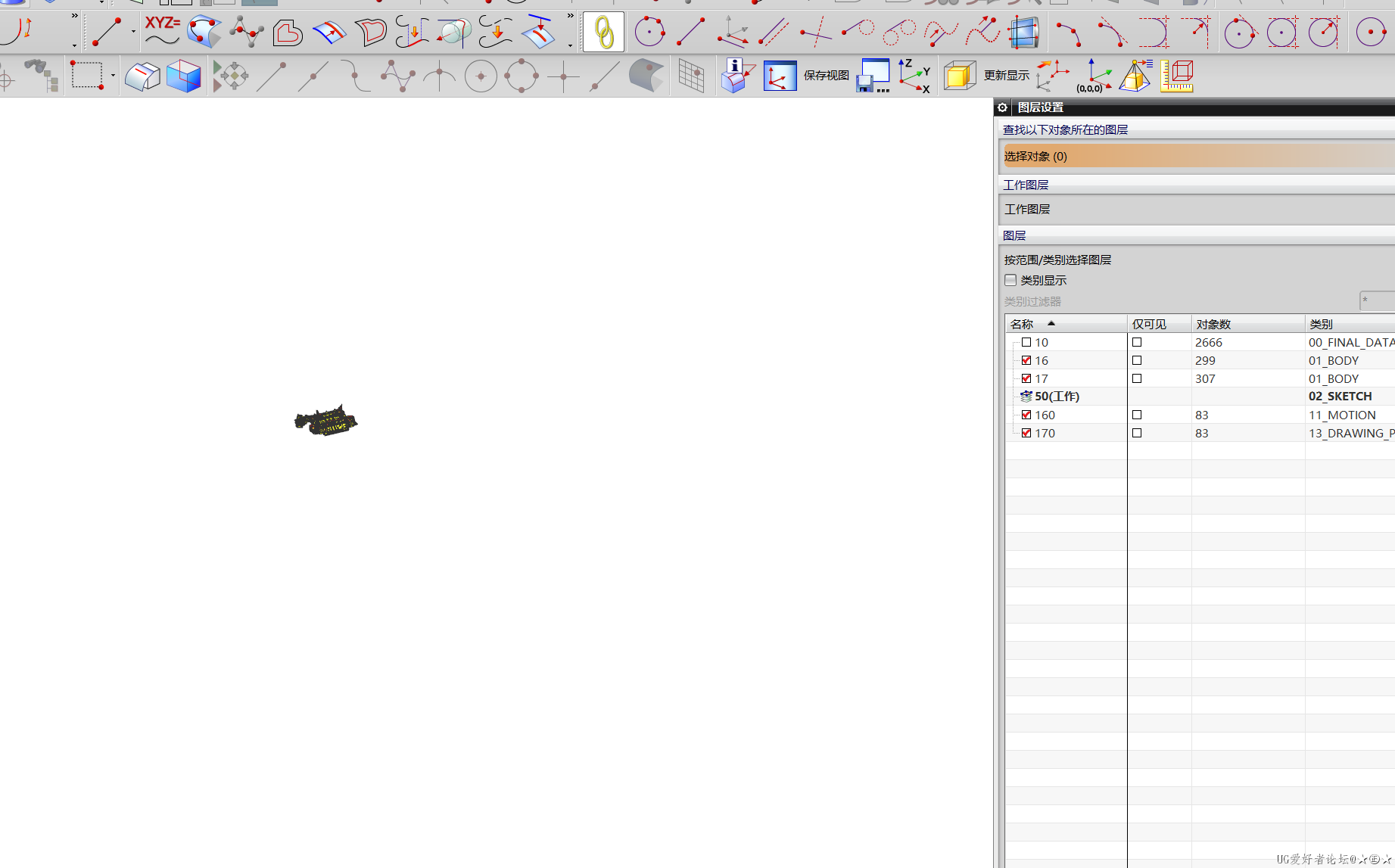This screenshot has height=868, width=1395.
Task: Click the cylinder intersection curve icon
Action: coord(454,32)
